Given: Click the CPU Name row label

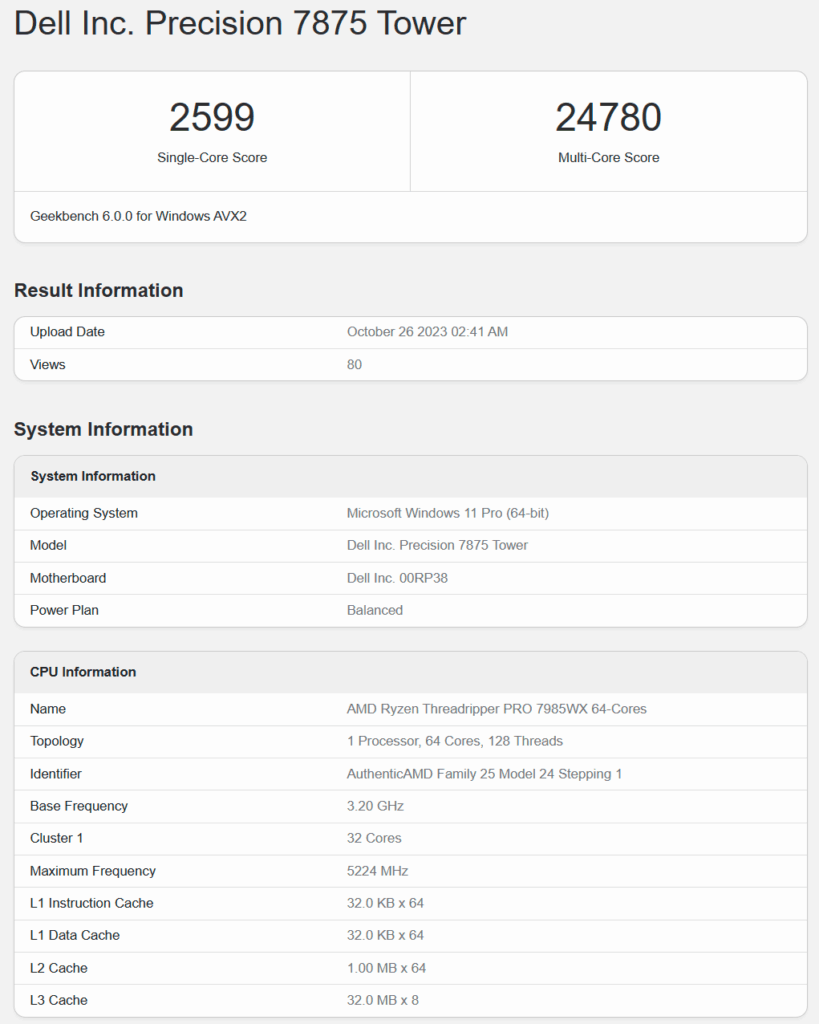Looking at the screenshot, I should 48,709.
